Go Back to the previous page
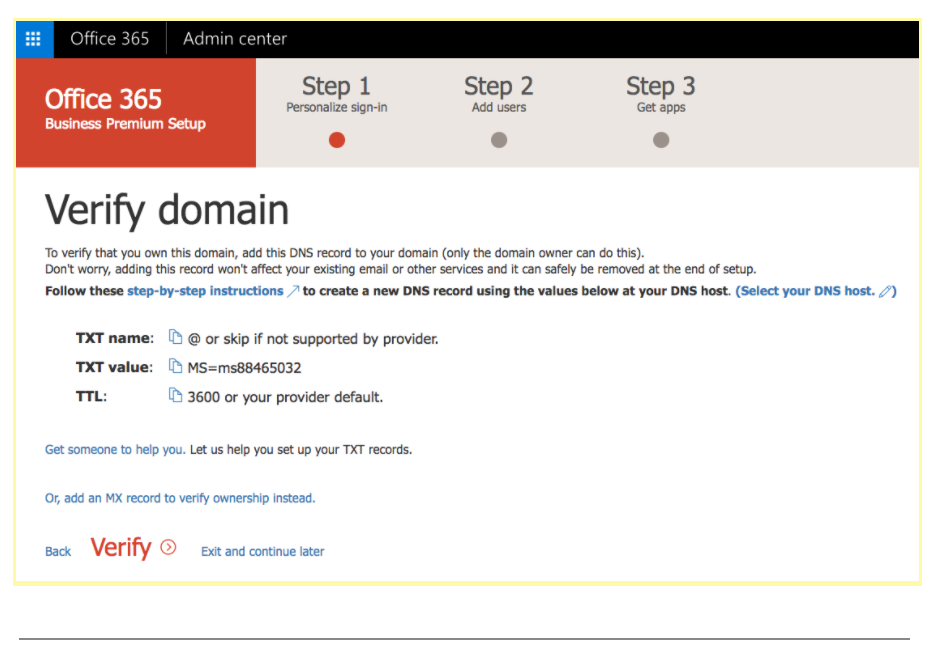This screenshot has height=649, width=936. point(58,552)
